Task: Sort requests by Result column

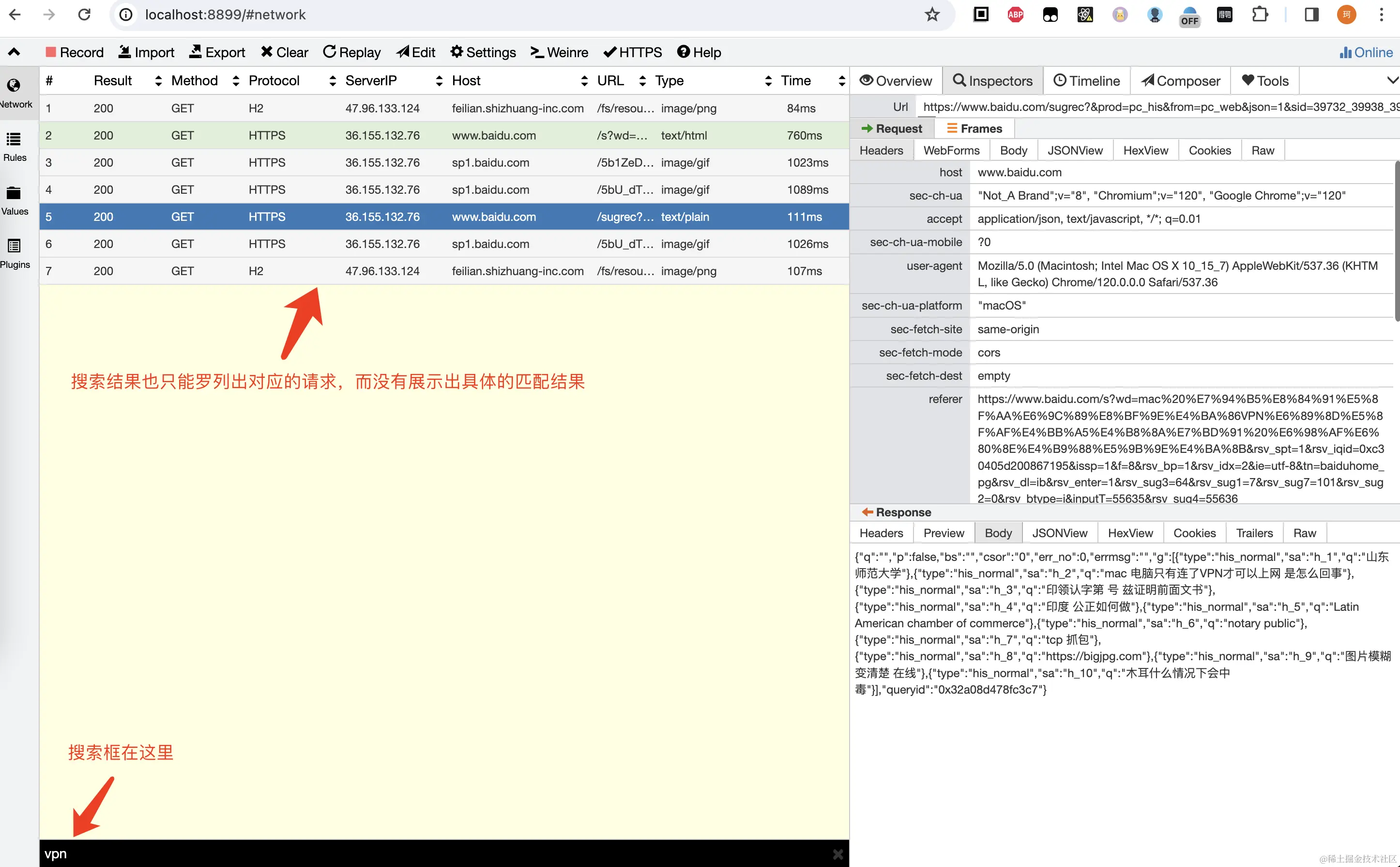Action: [113, 81]
